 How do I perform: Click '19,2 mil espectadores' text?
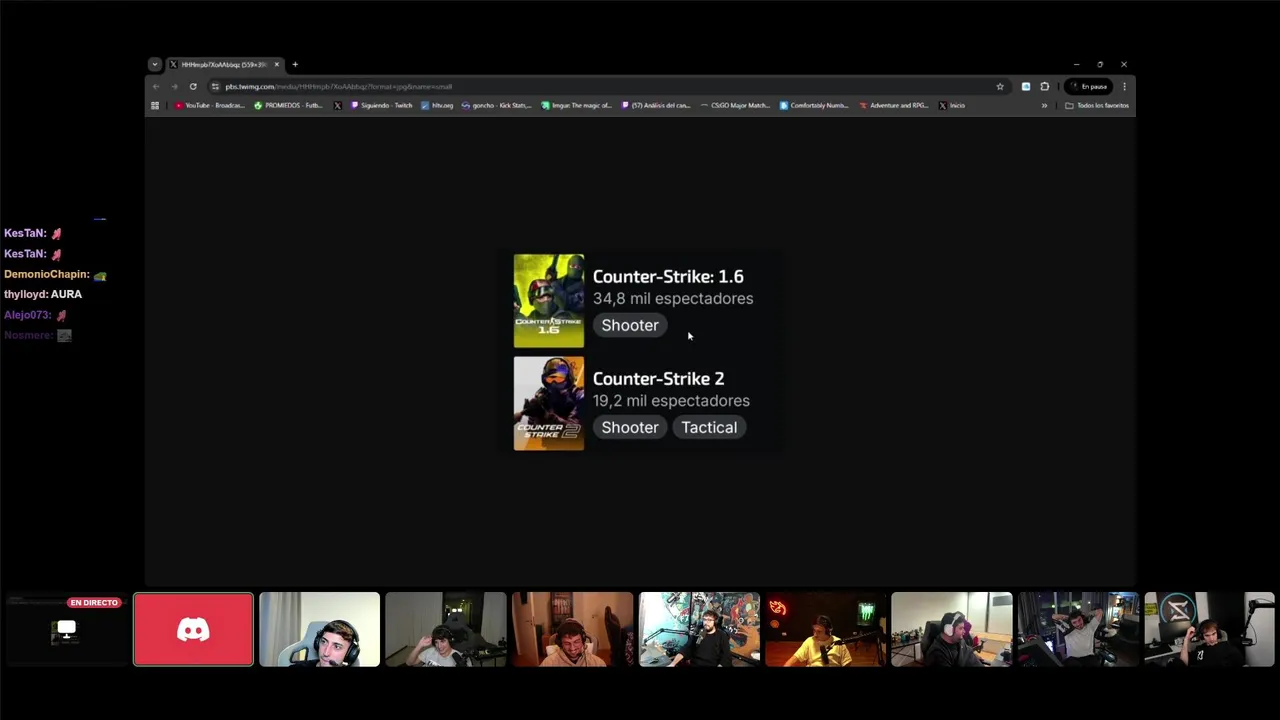point(671,400)
